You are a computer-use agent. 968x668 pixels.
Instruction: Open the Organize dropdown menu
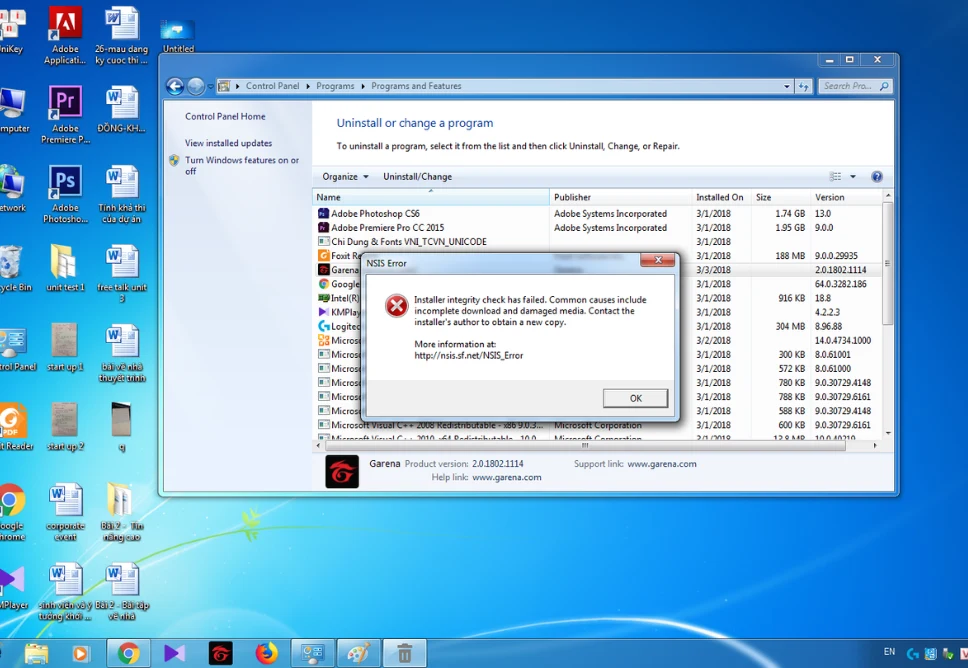click(x=345, y=177)
